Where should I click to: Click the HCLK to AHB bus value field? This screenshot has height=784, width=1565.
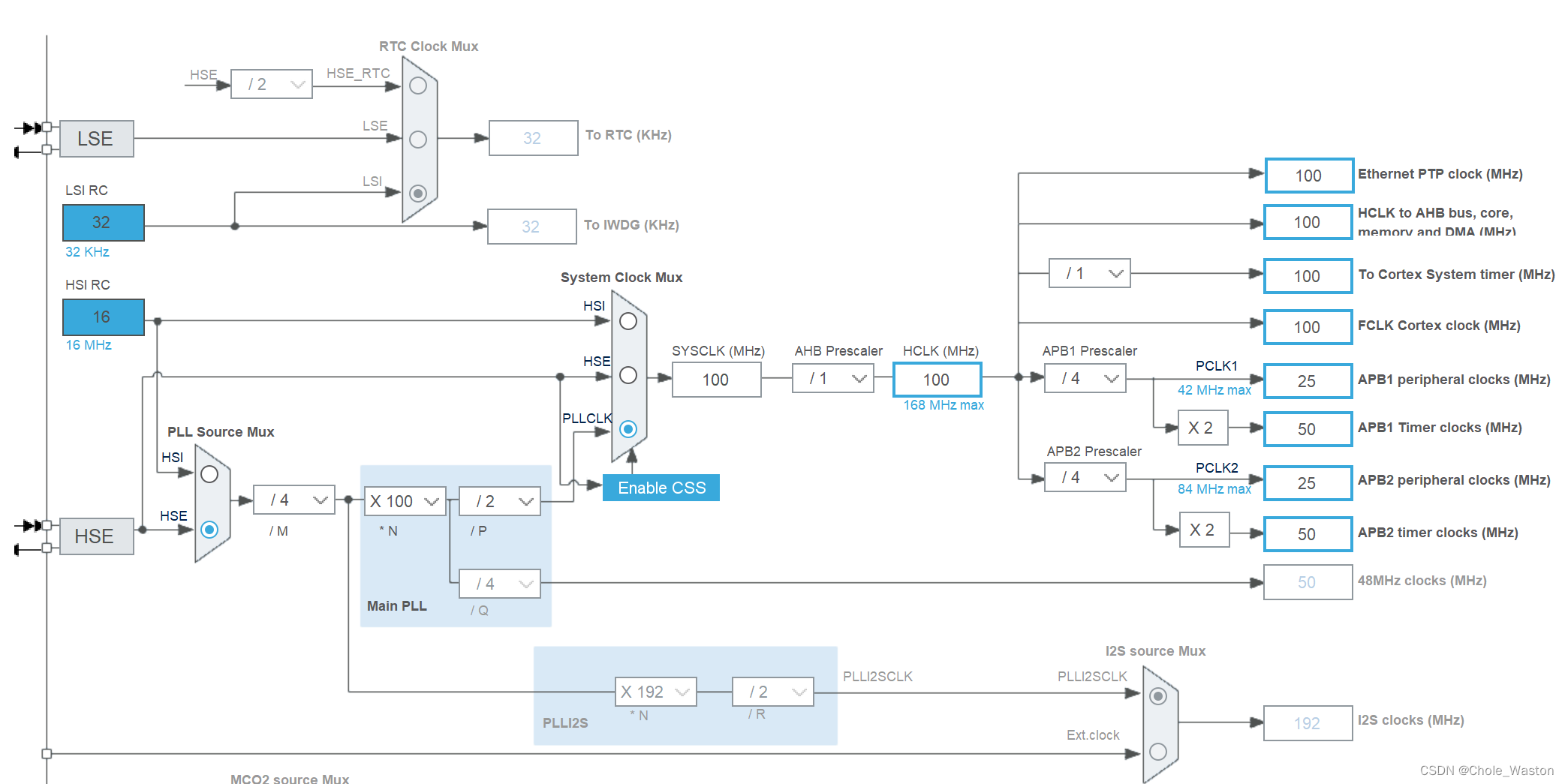(x=1308, y=222)
